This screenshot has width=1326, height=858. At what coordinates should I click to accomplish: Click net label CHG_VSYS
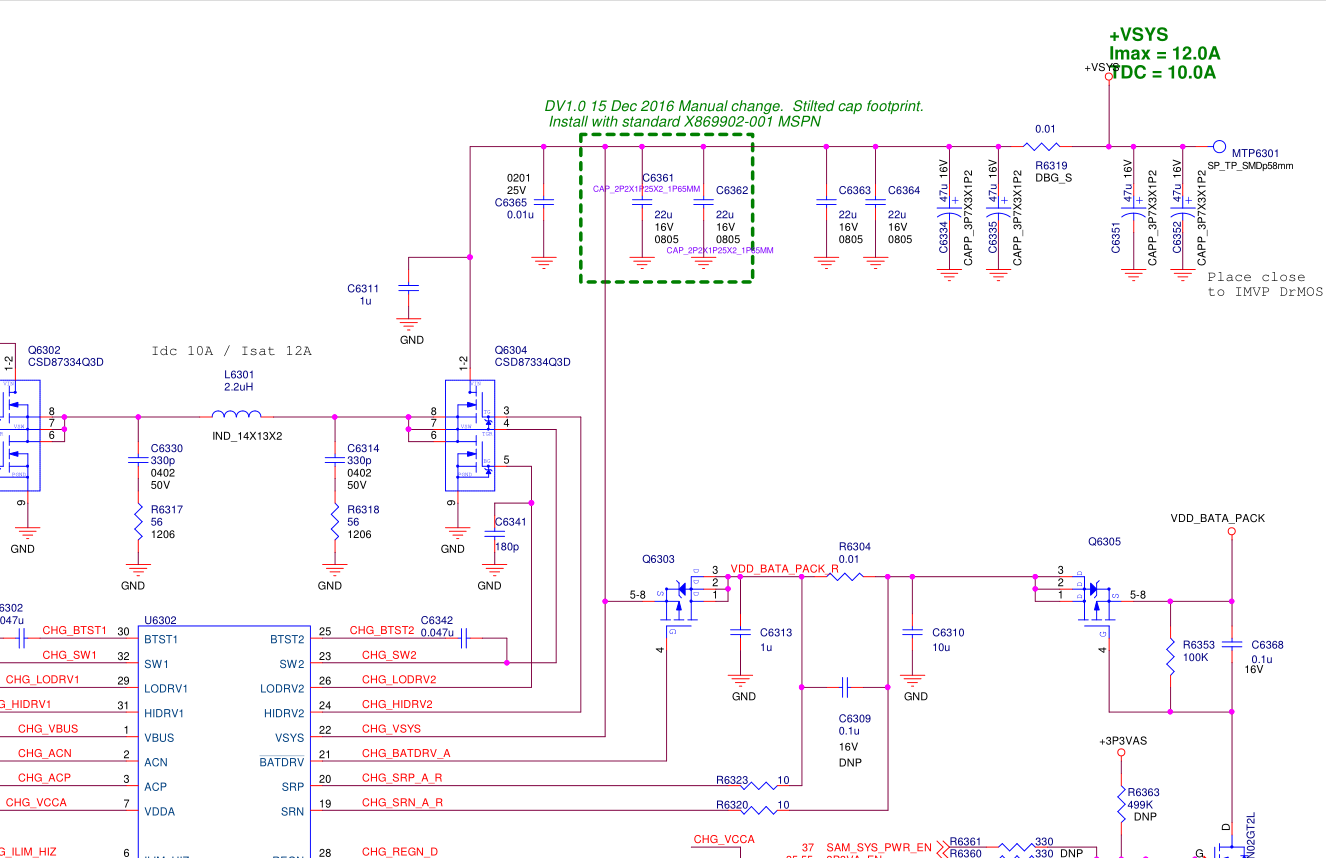[391, 730]
